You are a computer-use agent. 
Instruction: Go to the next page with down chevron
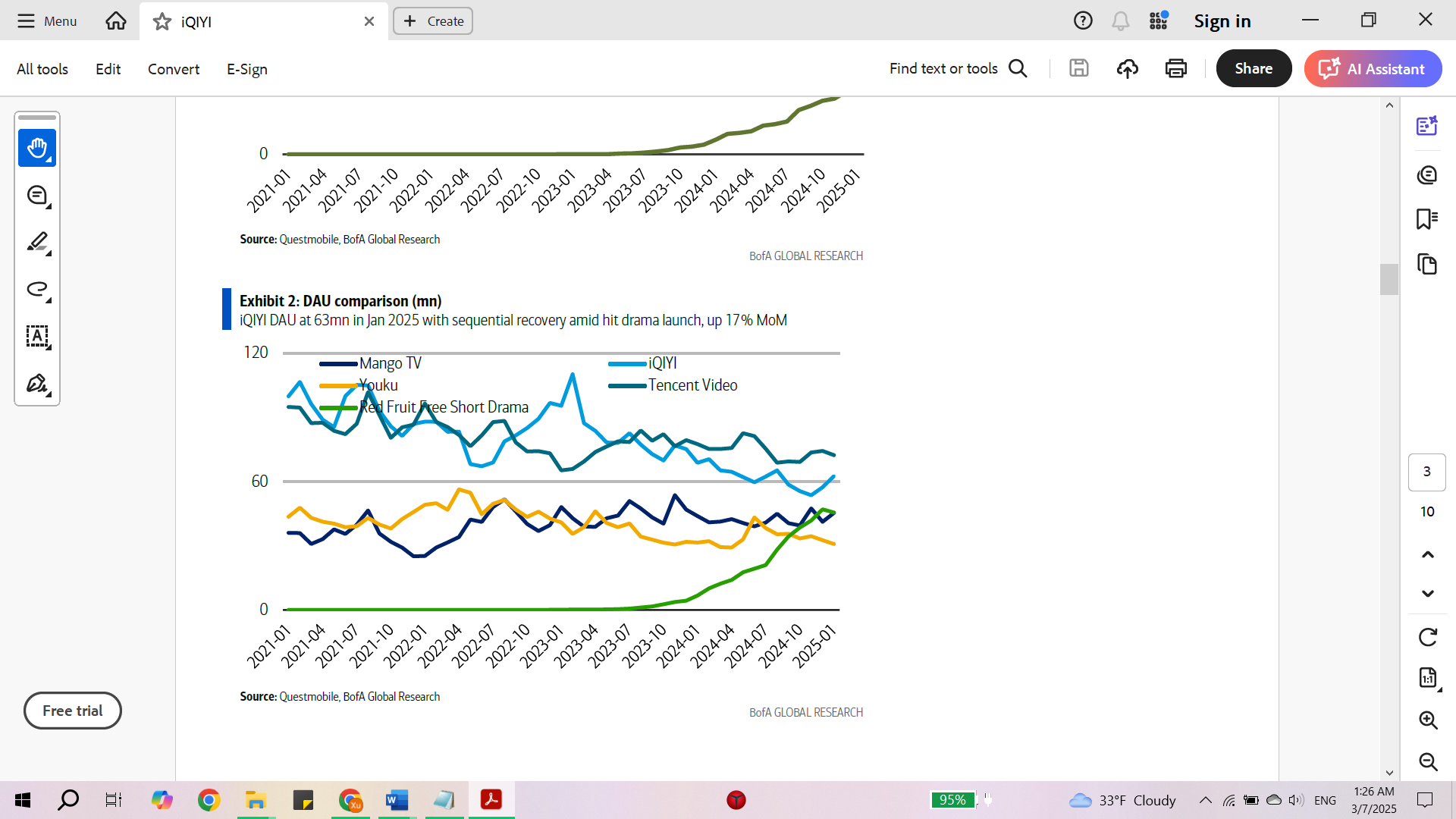pos(1427,594)
